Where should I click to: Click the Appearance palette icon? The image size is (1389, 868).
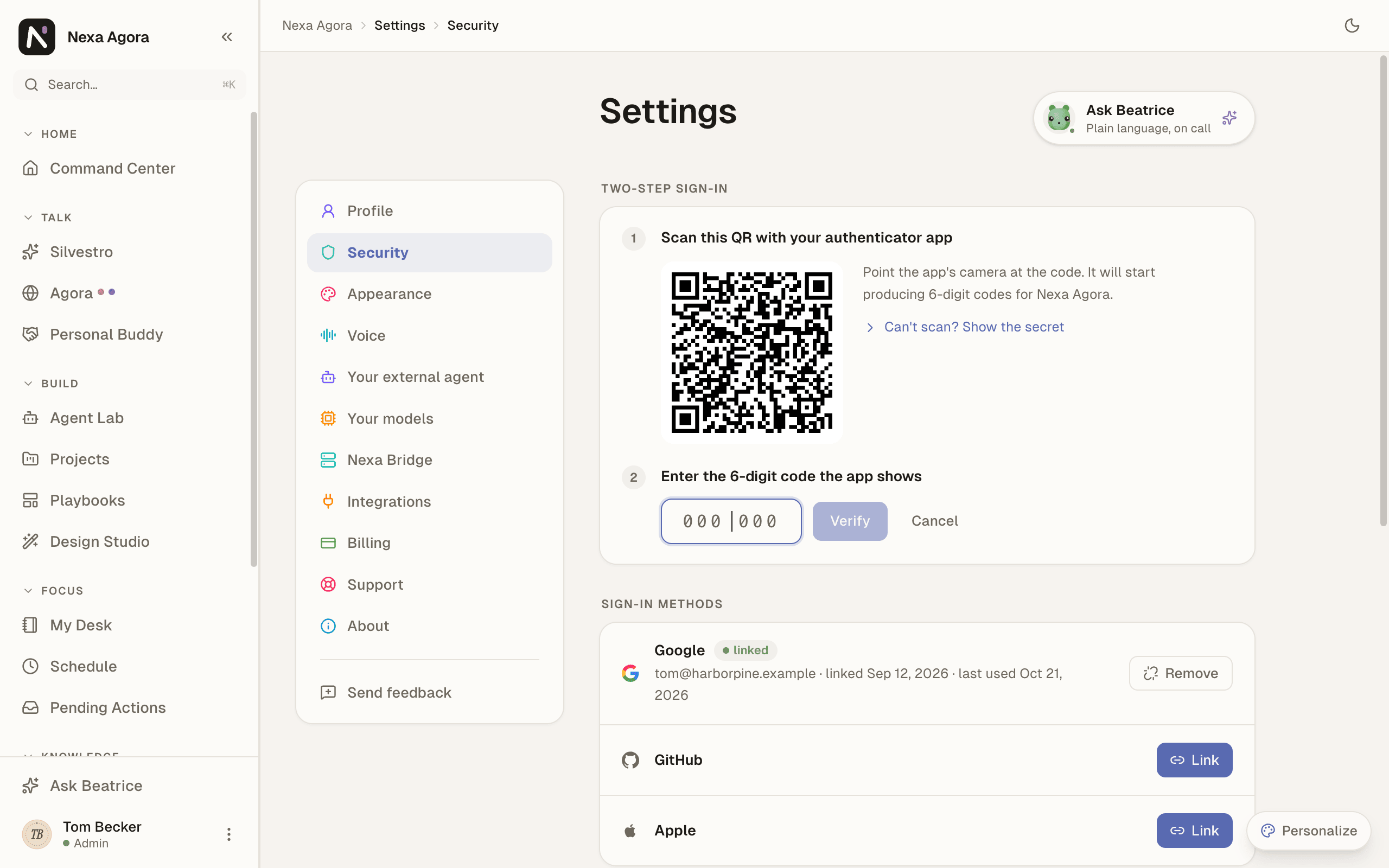328,294
